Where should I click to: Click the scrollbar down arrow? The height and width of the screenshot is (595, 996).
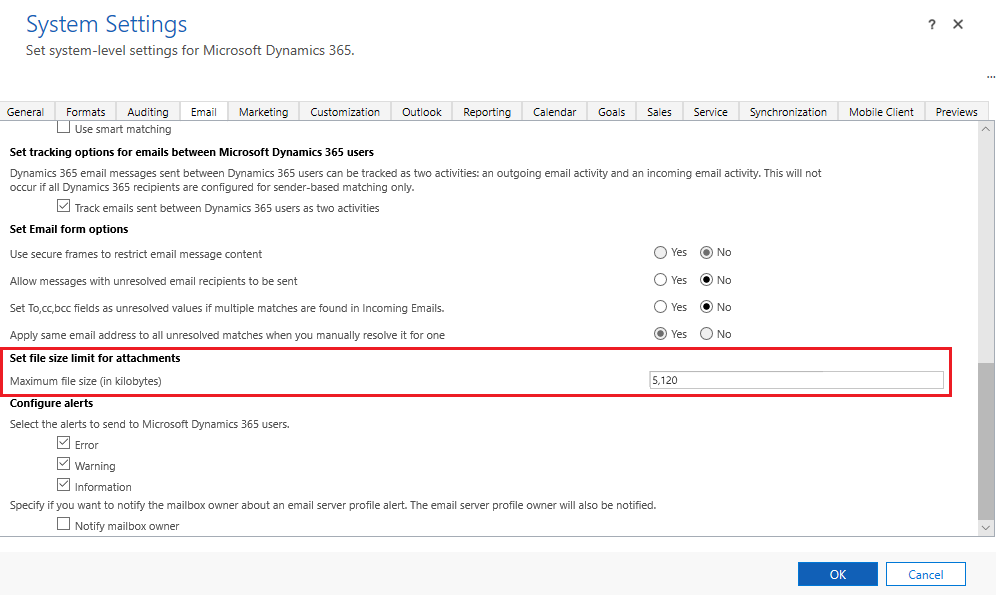click(x=986, y=528)
